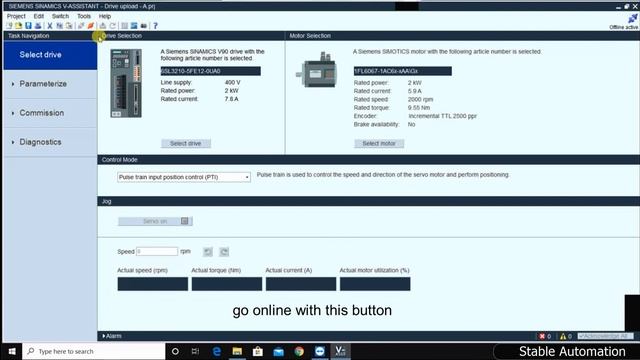The image size is (640, 360).
Task: Click the jog Speed input field
Action: pyautogui.click(x=157, y=251)
